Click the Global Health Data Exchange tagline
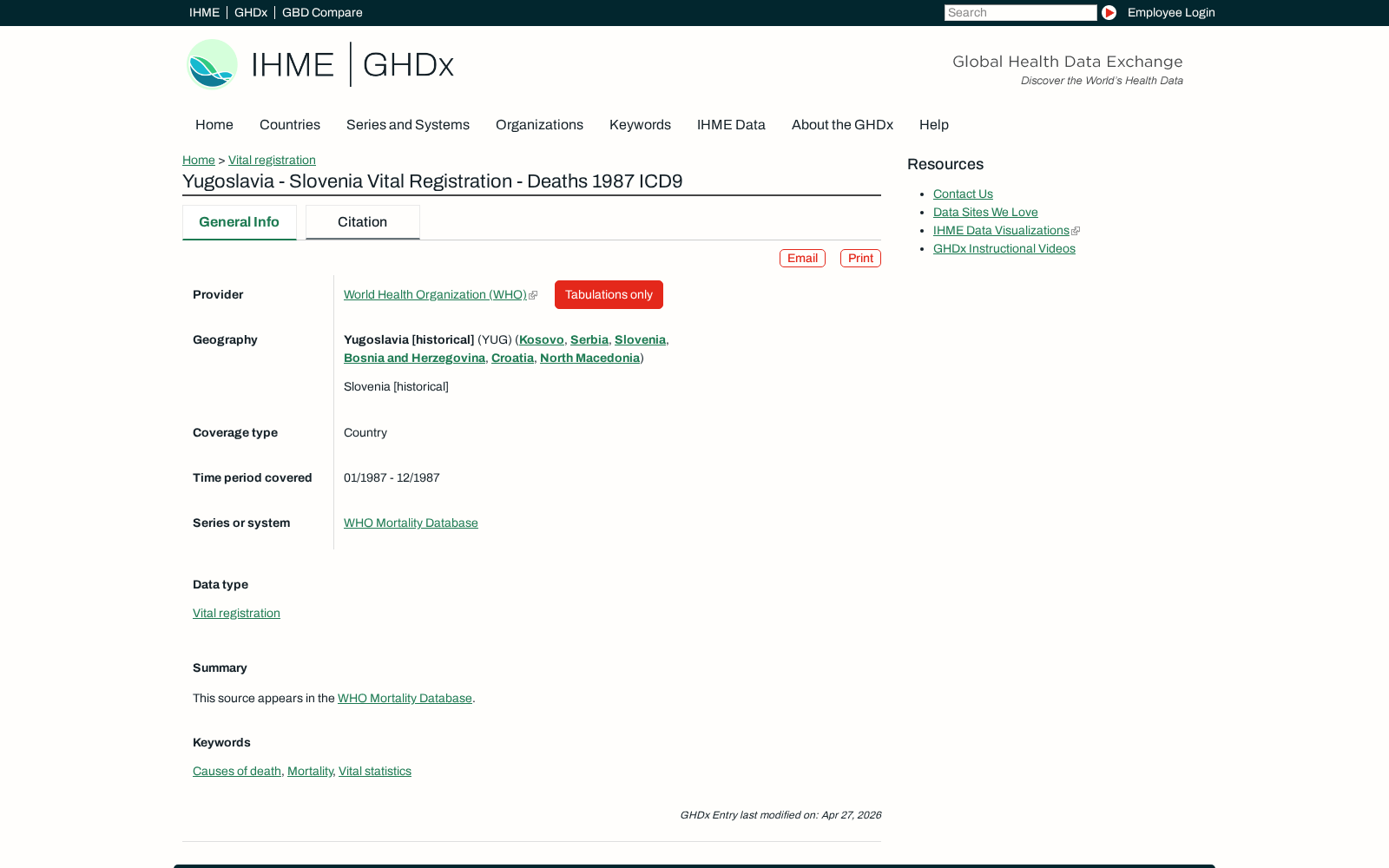This screenshot has width=1389, height=868. 1068,62
